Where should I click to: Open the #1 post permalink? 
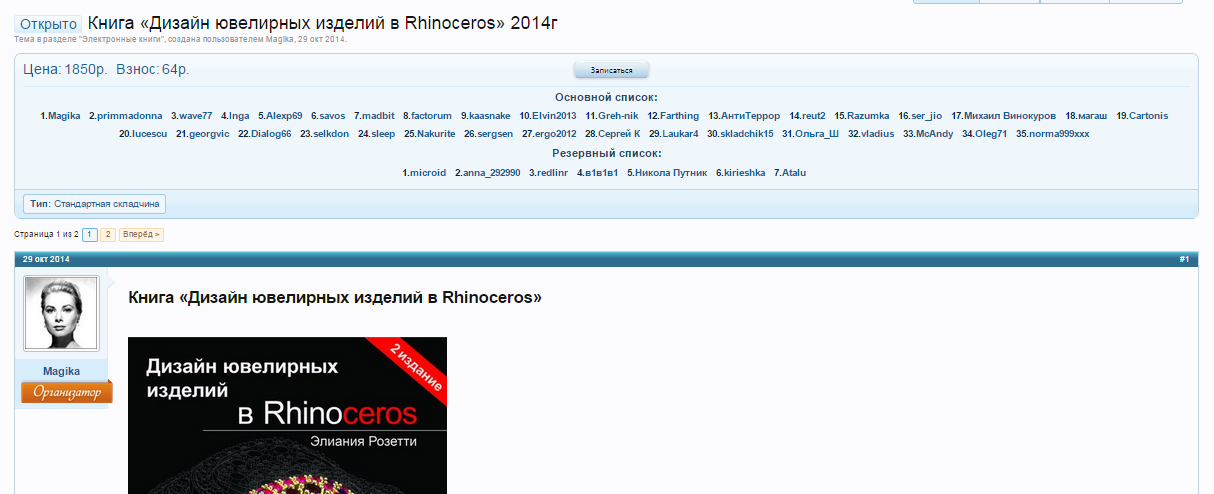click(1184, 260)
